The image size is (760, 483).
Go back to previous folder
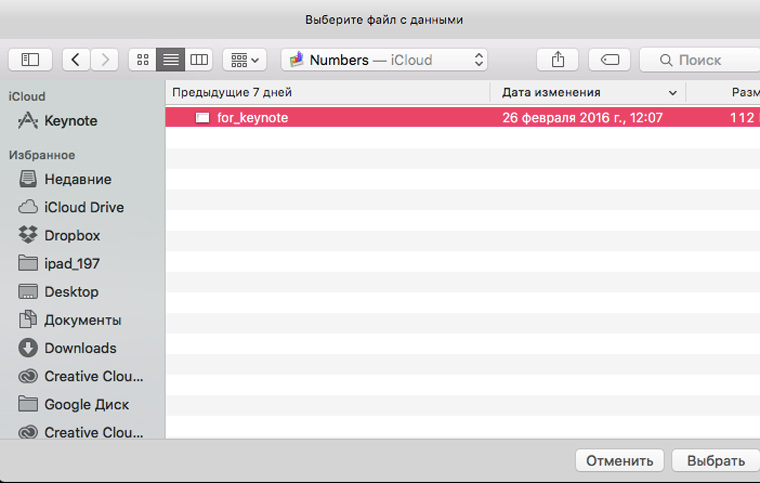click(76, 60)
